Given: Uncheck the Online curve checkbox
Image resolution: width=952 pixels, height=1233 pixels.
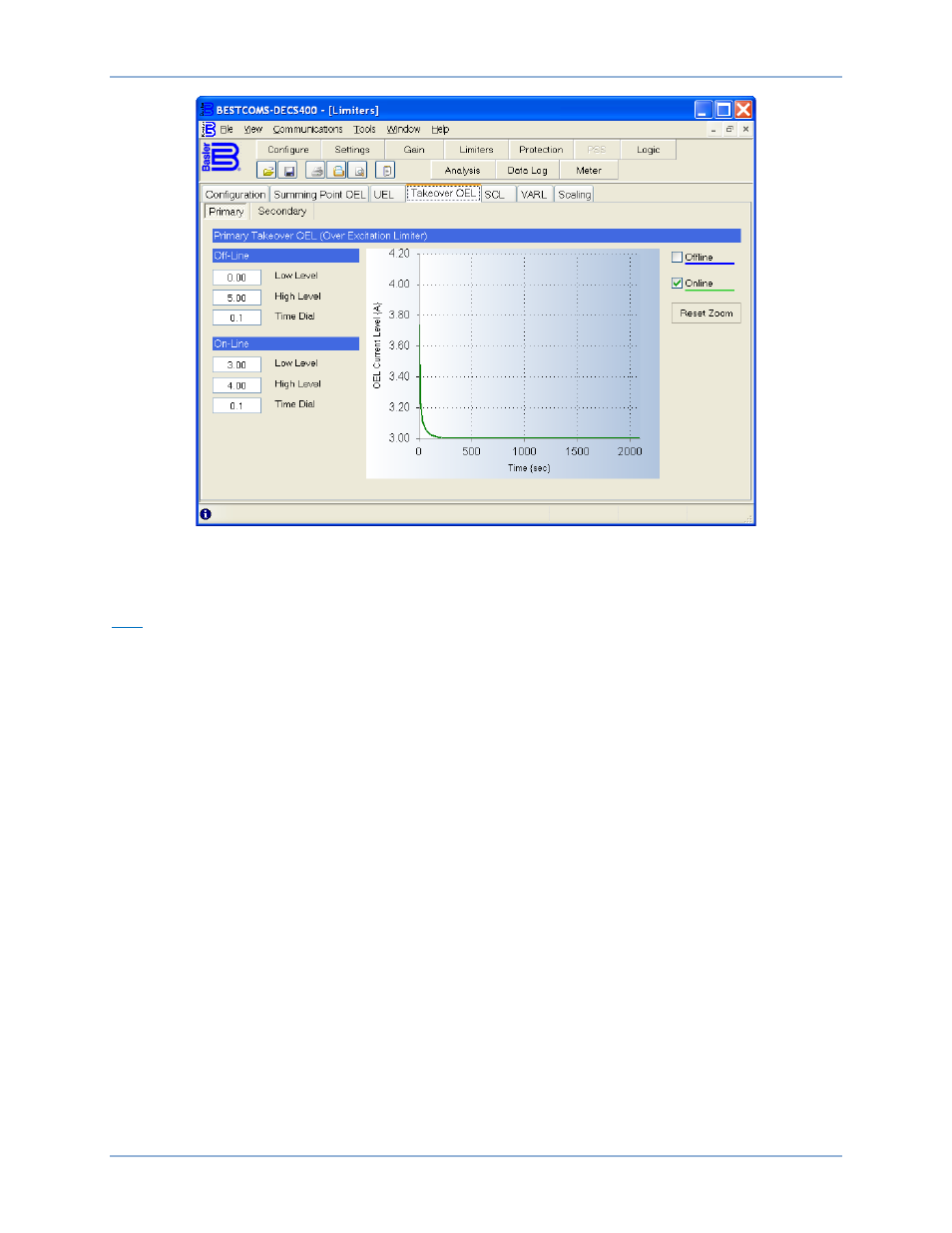Looking at the screenshot, I should 678,284.
